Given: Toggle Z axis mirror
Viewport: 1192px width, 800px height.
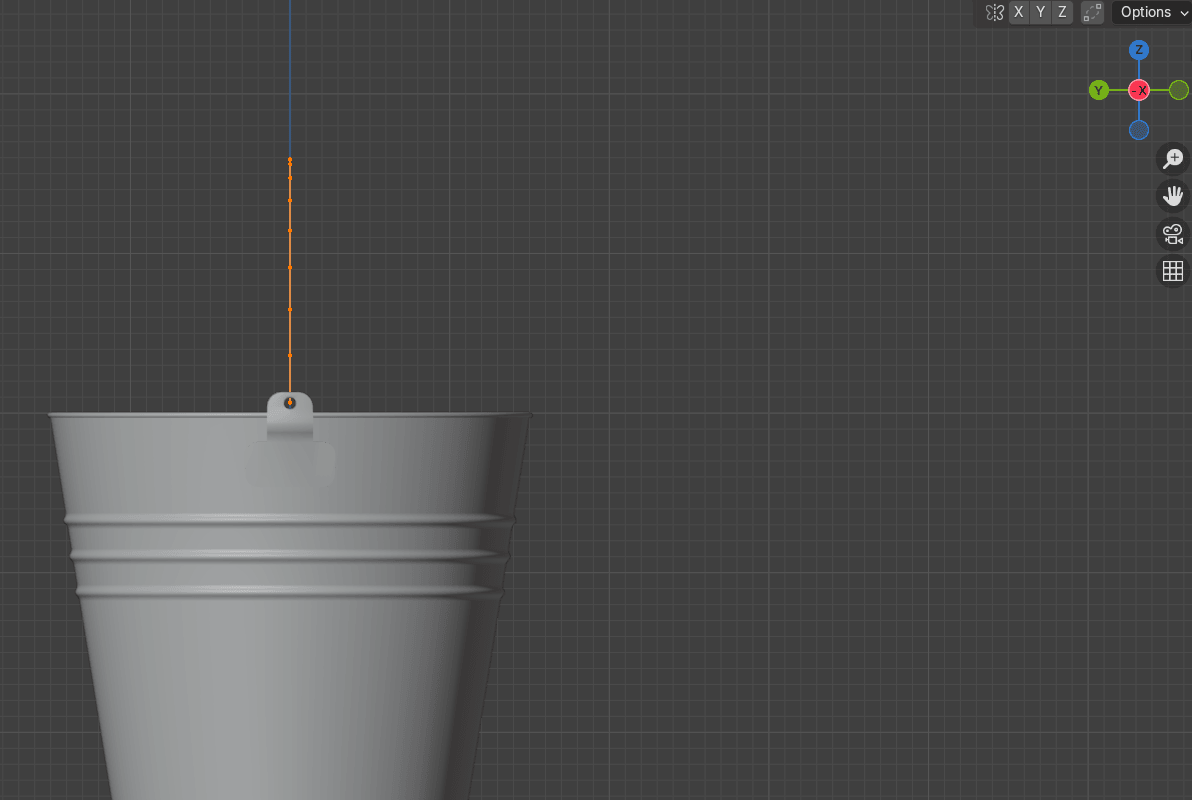Looking at the screenshot, I should [x=1062, y=13].
